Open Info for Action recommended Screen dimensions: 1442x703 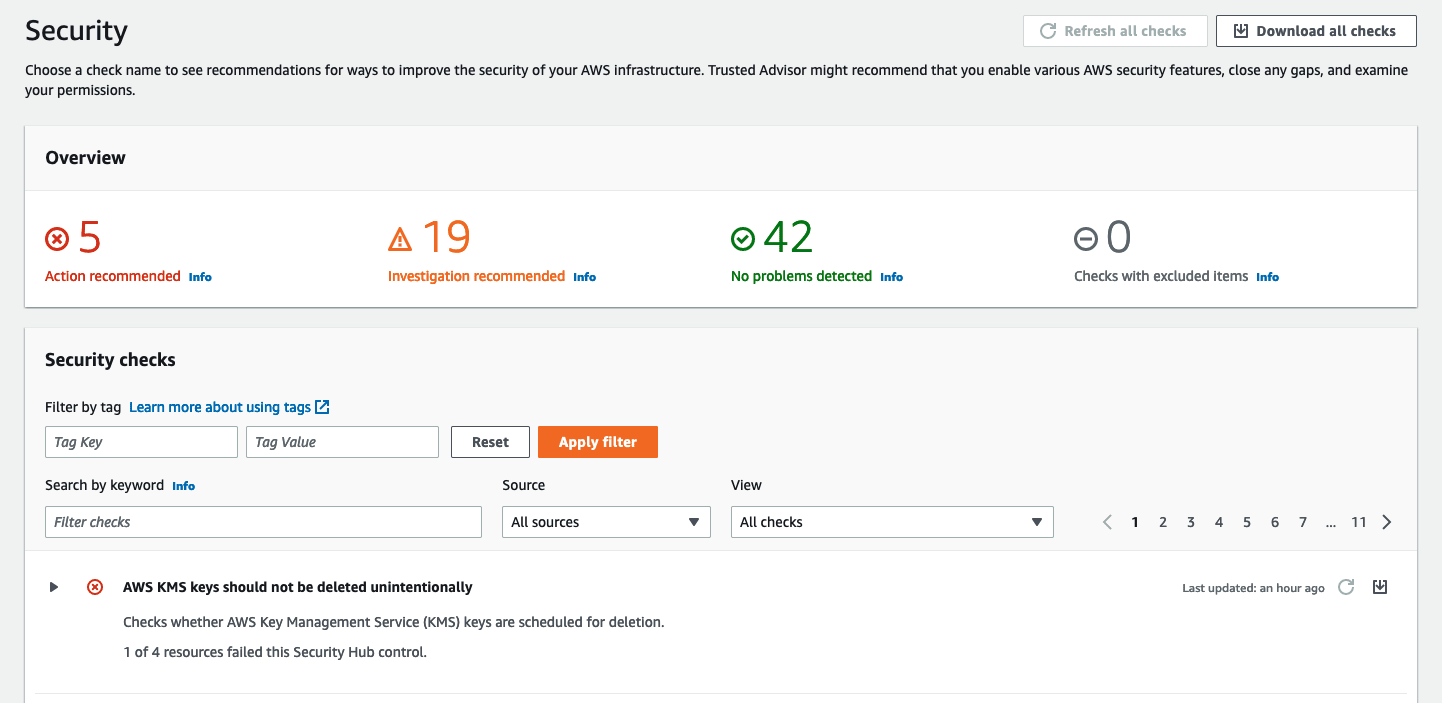point(200,277)
